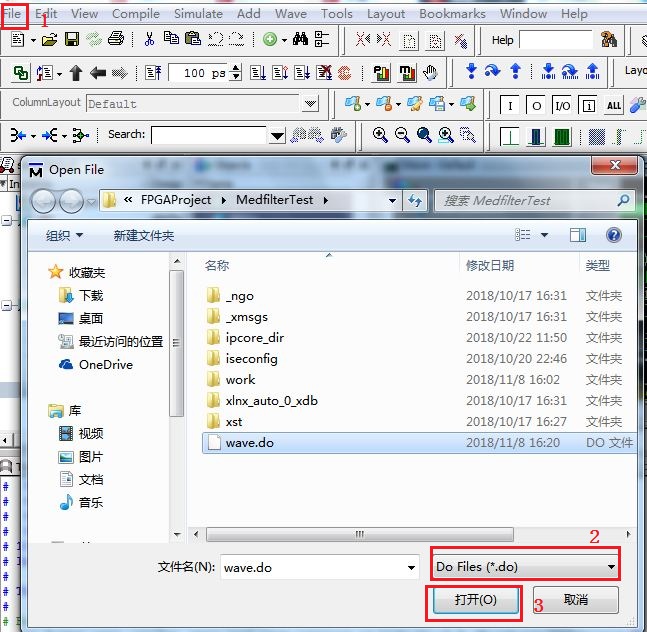Toggle the boxed i internal filter button
This screenshot has height=632, width=647.
[588, 106]
